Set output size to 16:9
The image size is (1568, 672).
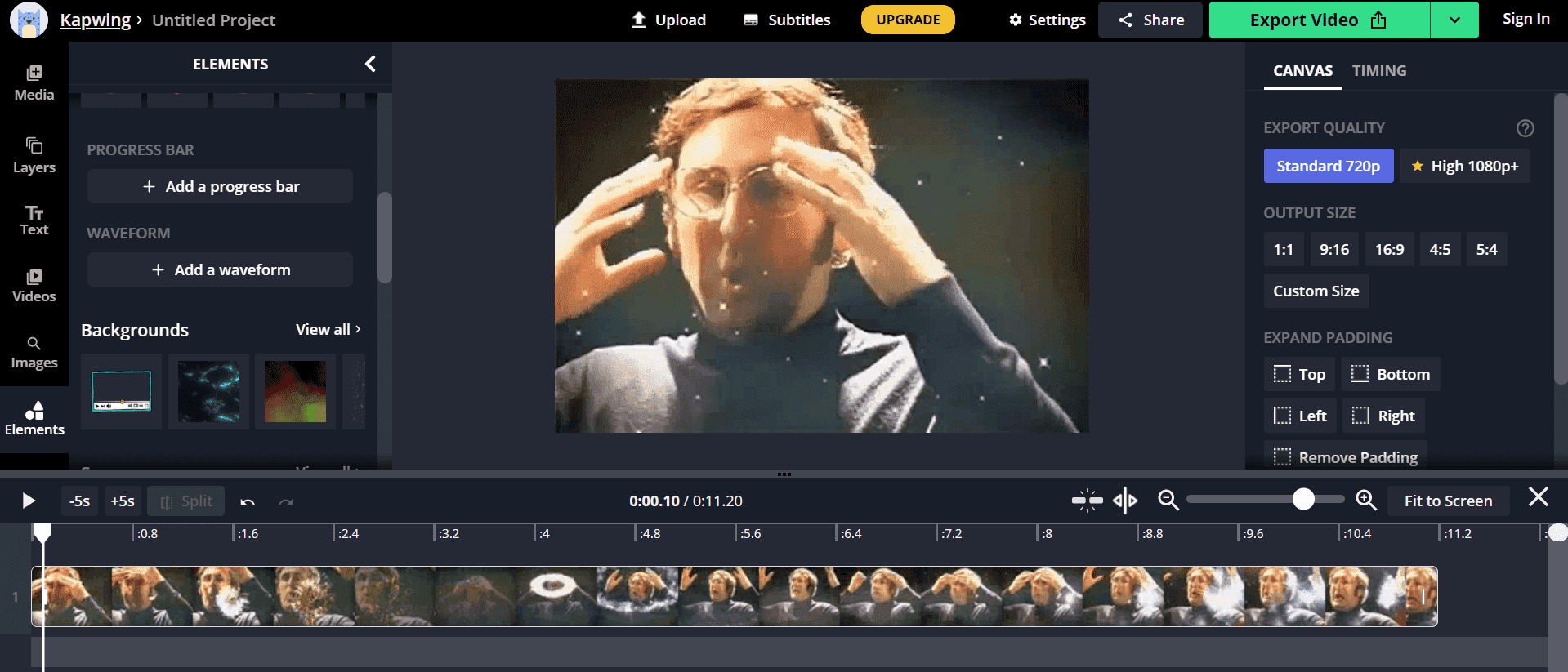click(1389, 249)
